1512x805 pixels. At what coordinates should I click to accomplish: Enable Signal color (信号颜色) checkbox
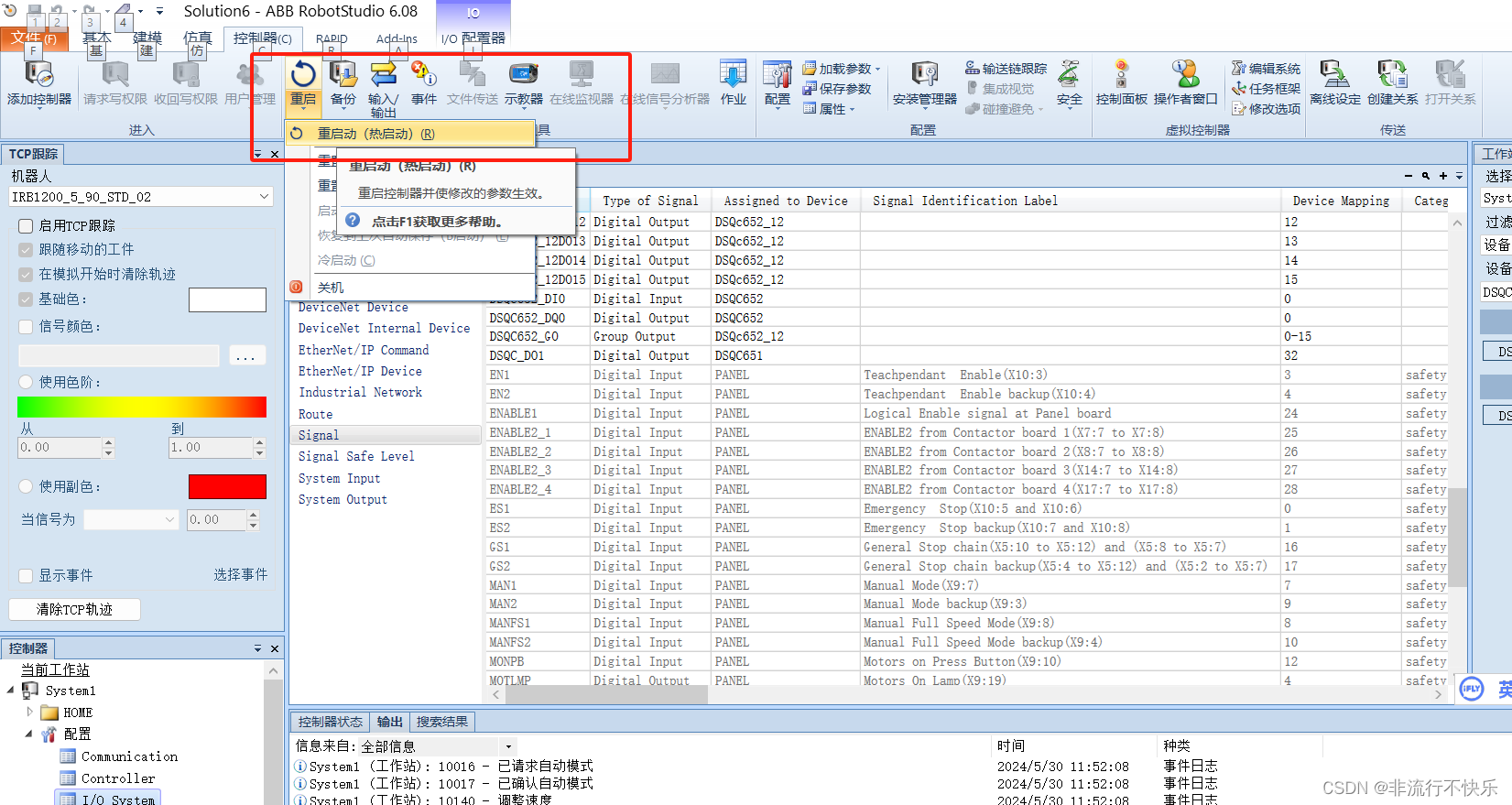[26, 327]
